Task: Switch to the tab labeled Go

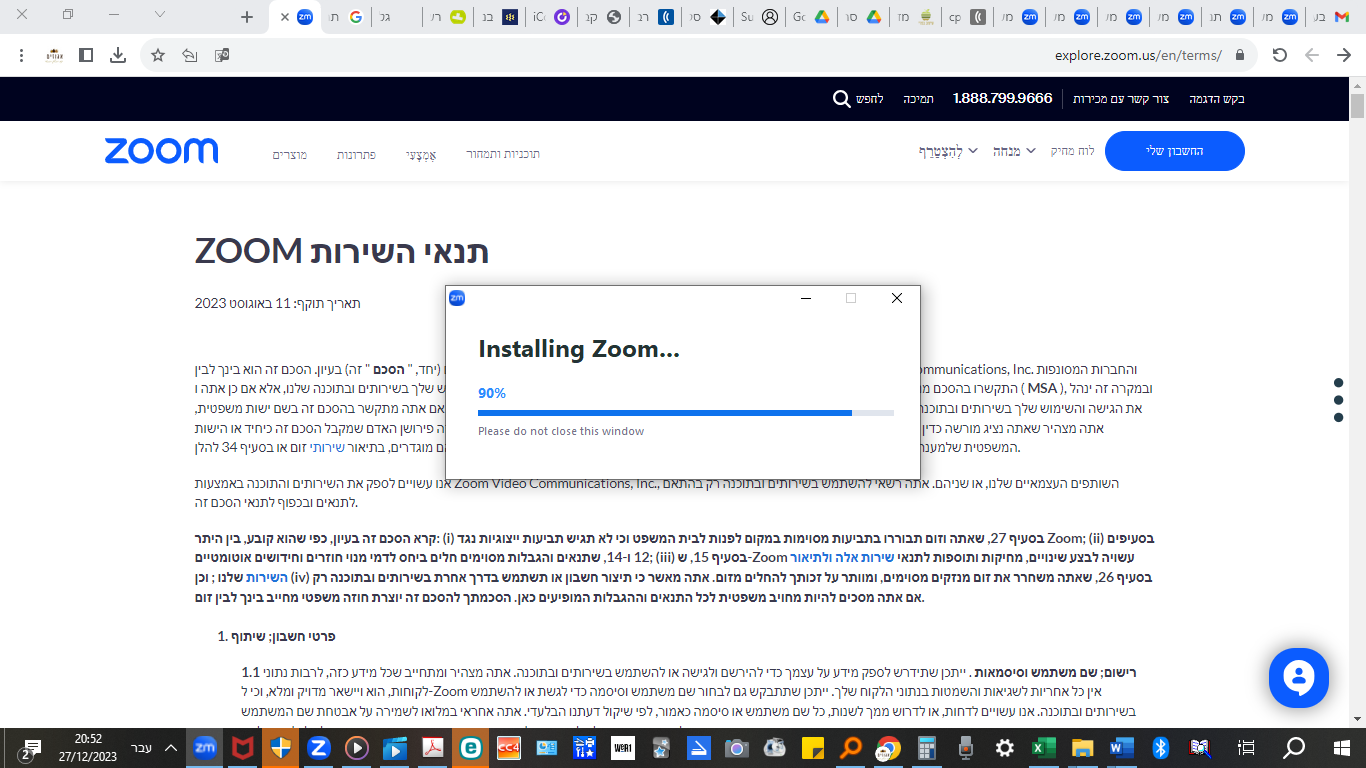Action: (x=810, y=17)
